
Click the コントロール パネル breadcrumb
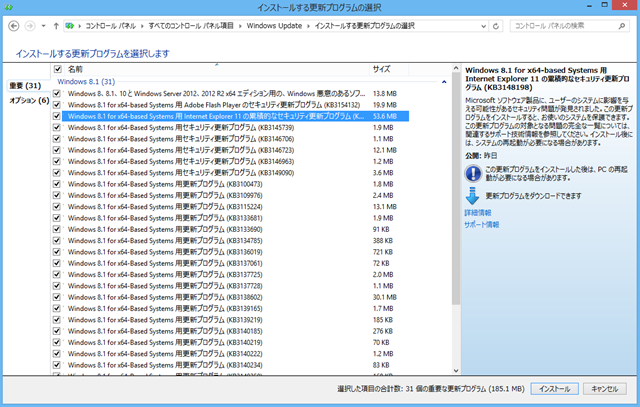[110, 26]
